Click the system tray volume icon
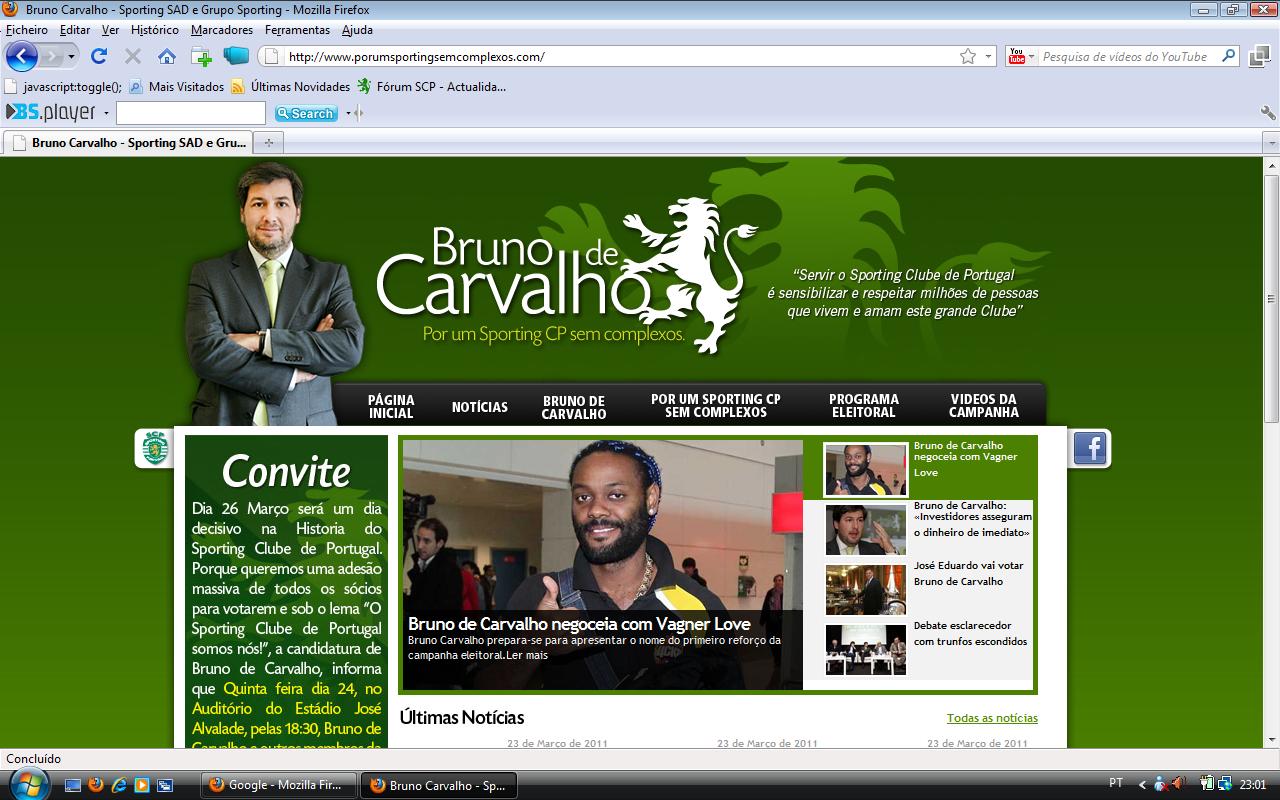Image resolution: width=1280 pixels, height=800 pixels. click(x=1180, y=783)
